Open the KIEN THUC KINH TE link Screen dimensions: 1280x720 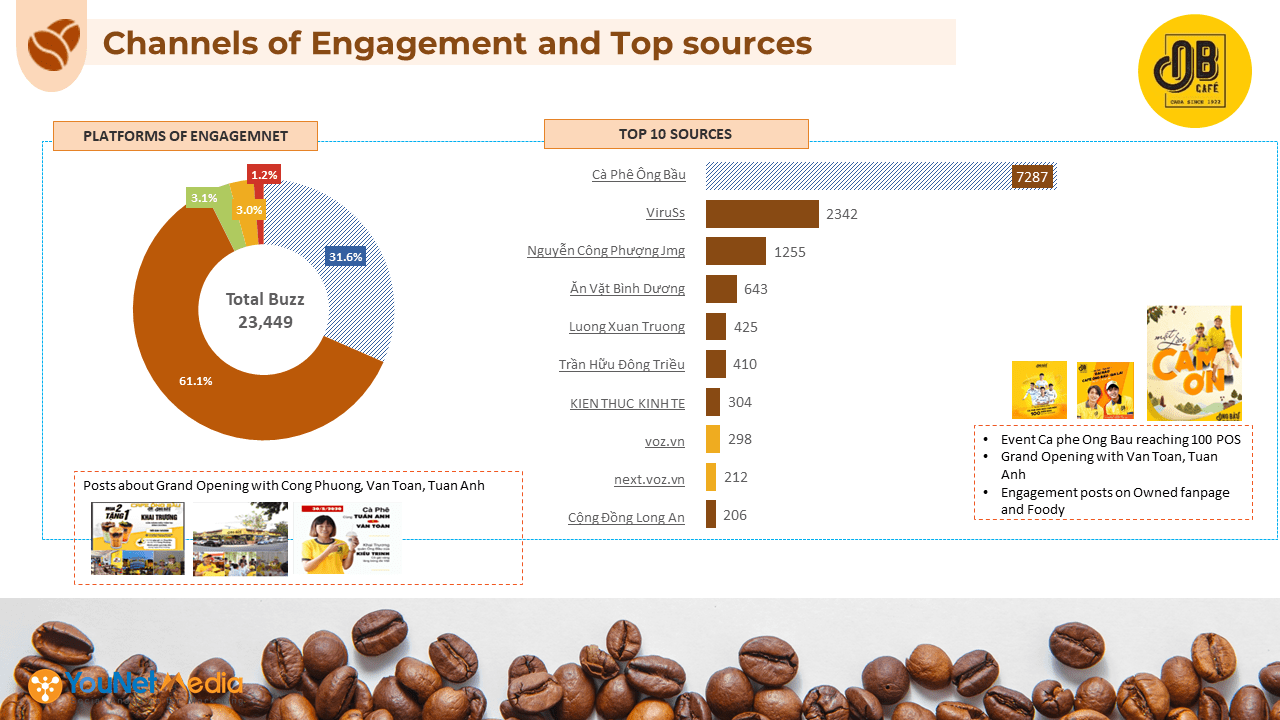(x=627, y=402)
